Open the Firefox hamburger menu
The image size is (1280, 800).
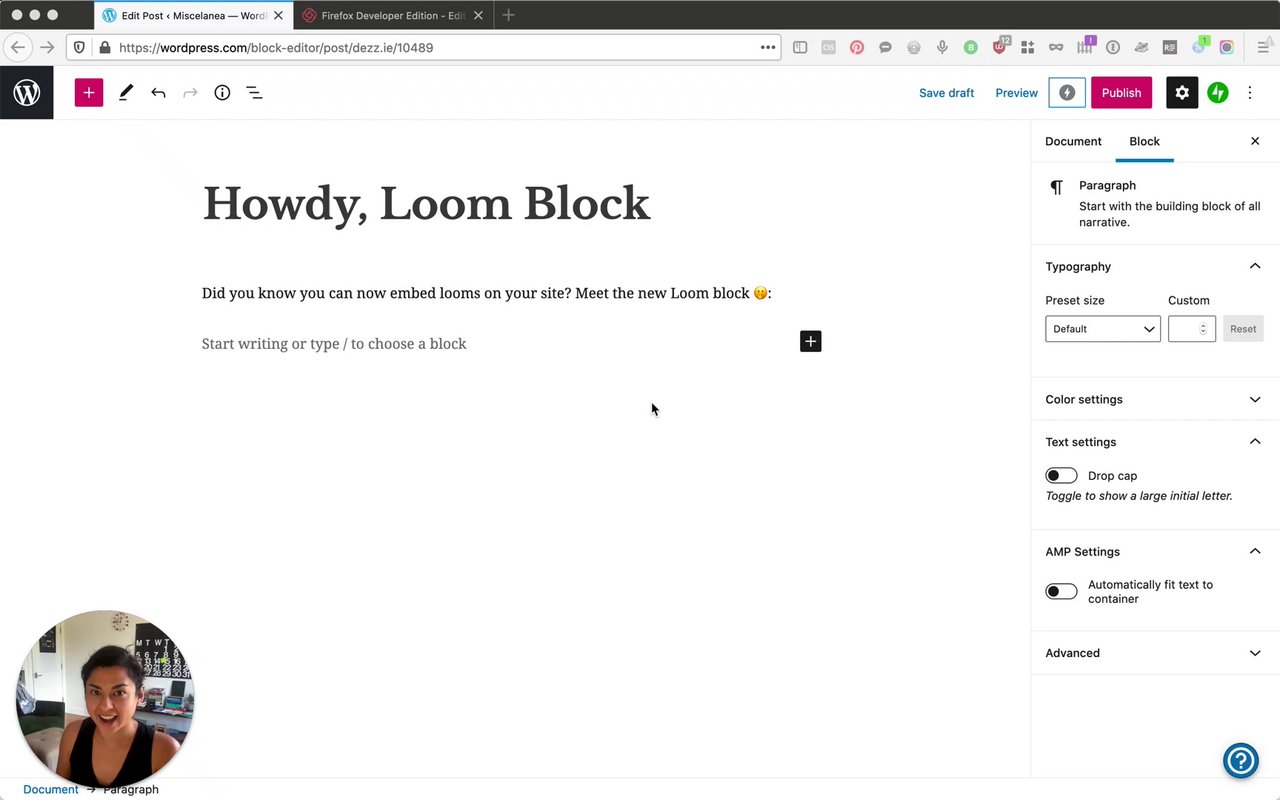point(1264,47)
